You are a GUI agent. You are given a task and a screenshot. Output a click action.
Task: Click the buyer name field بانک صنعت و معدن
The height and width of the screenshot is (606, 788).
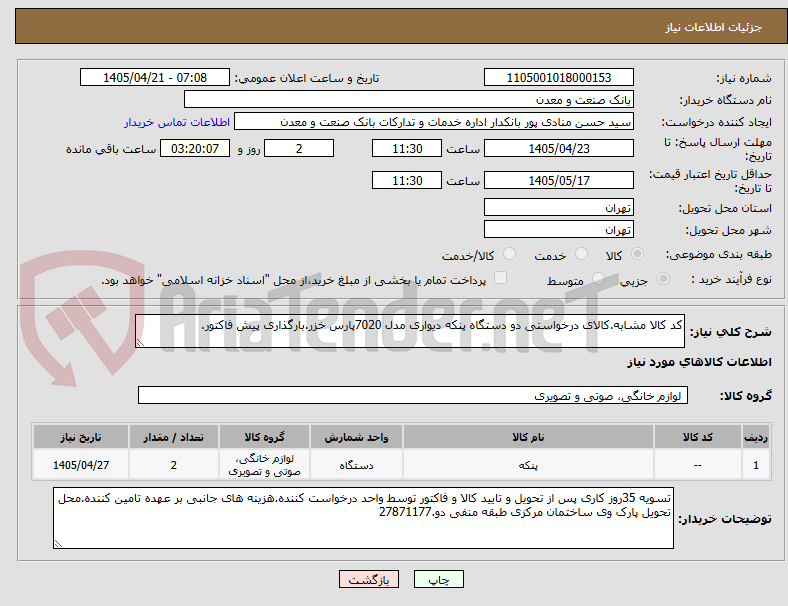[x=409, y=99]
